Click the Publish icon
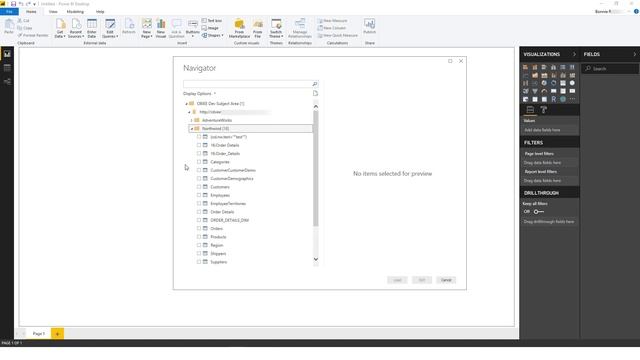This screenshot has width=640, height=360. point(369,26)
